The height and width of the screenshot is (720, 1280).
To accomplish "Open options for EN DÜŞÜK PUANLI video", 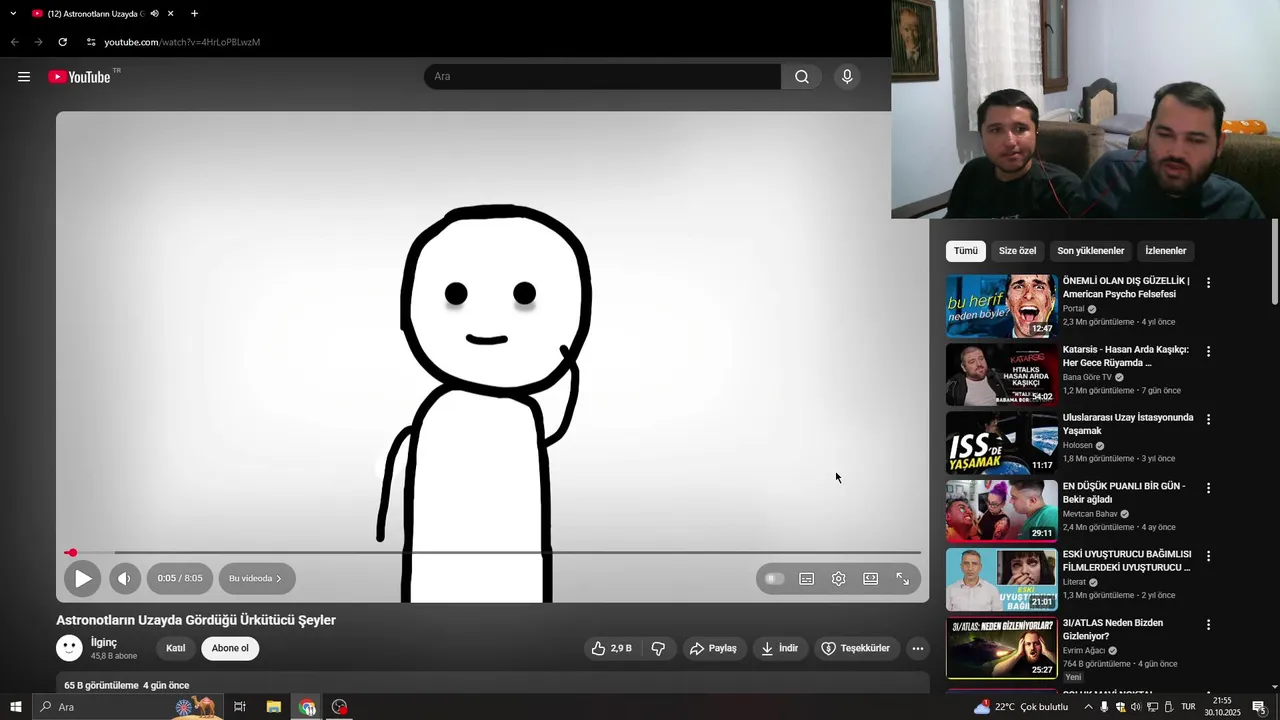I will click(1208, 488).
